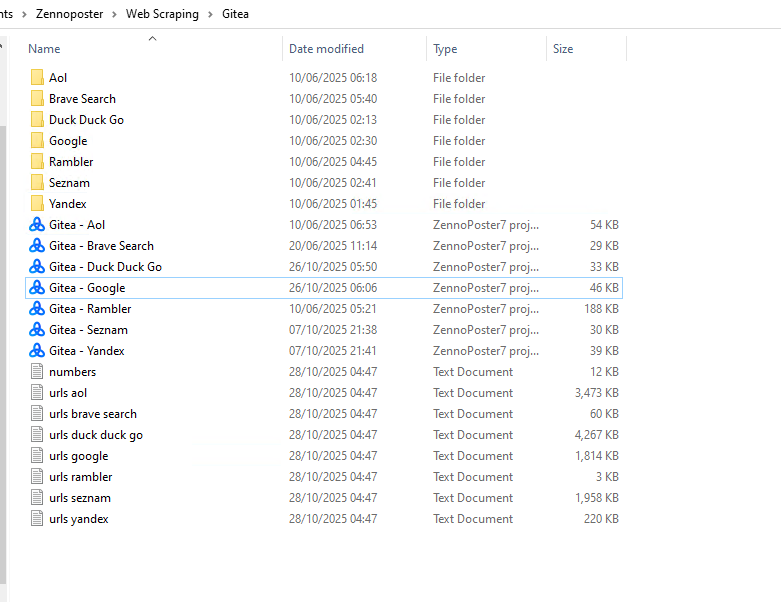This screenshot has width=781, height=602.
Task: Click the Brave Search folder icon
Action: pos(37,99)
